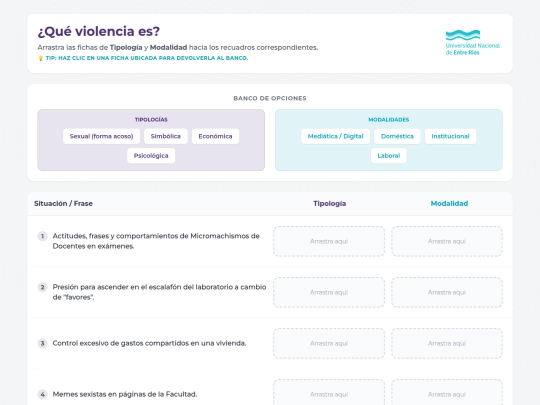540x405 pixels.
Task: Click the BANCO DE OPCIONES label
Action: point(270,98)
